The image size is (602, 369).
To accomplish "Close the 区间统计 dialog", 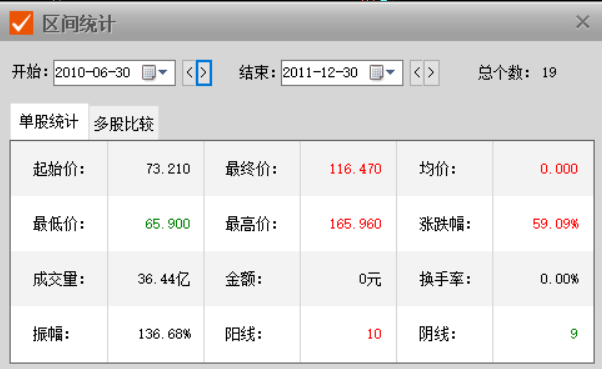I will point(582,22).
